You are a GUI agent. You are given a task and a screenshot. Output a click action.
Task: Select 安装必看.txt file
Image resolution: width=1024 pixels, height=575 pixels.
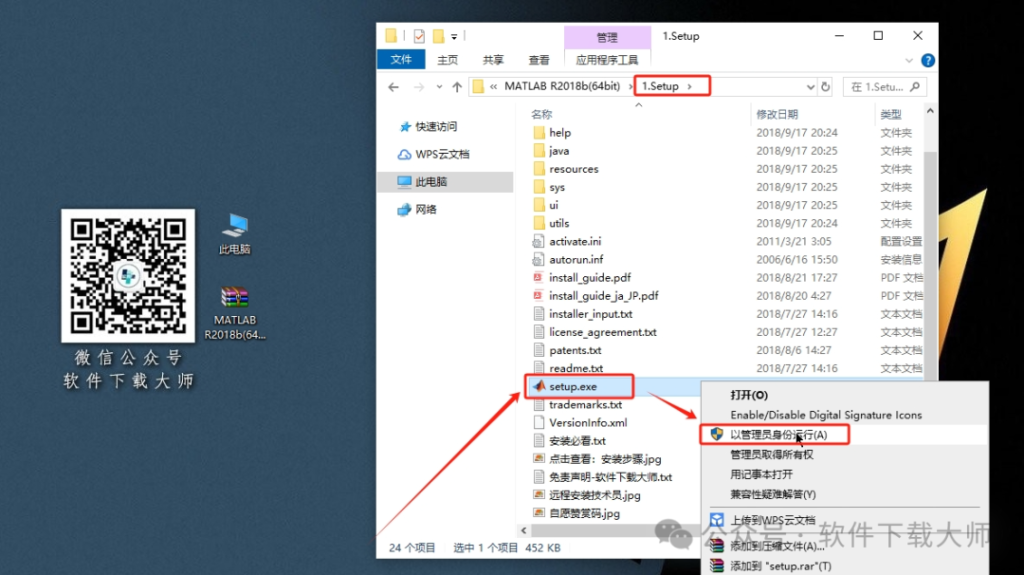point(577,441)
